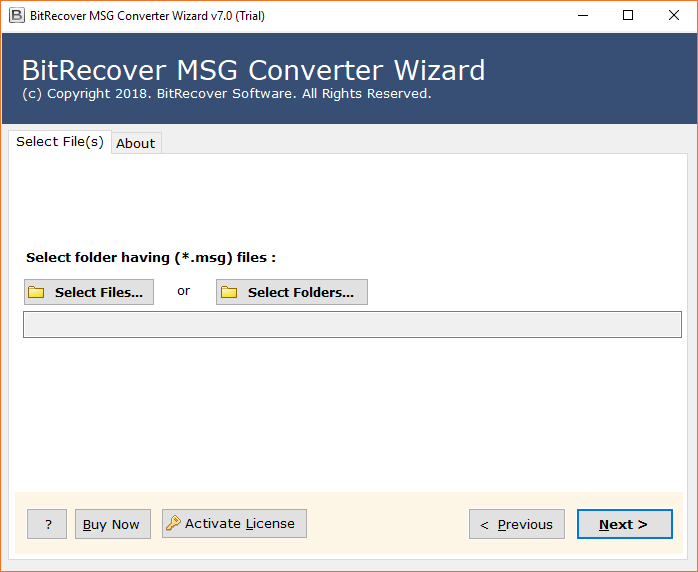This screenshot has height=572, width=698.
Task: Click the 'Select folder having (*.msg) files' label
Action: 150,257
